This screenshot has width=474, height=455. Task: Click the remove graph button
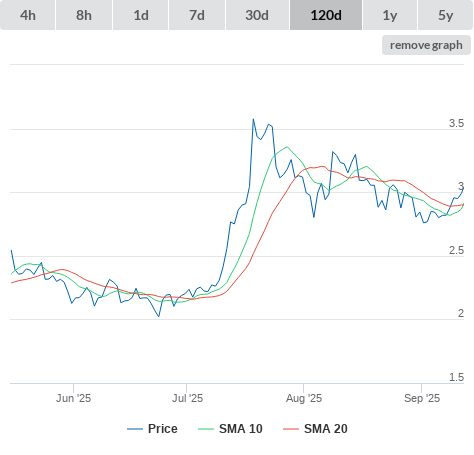[x=426, y=45]
